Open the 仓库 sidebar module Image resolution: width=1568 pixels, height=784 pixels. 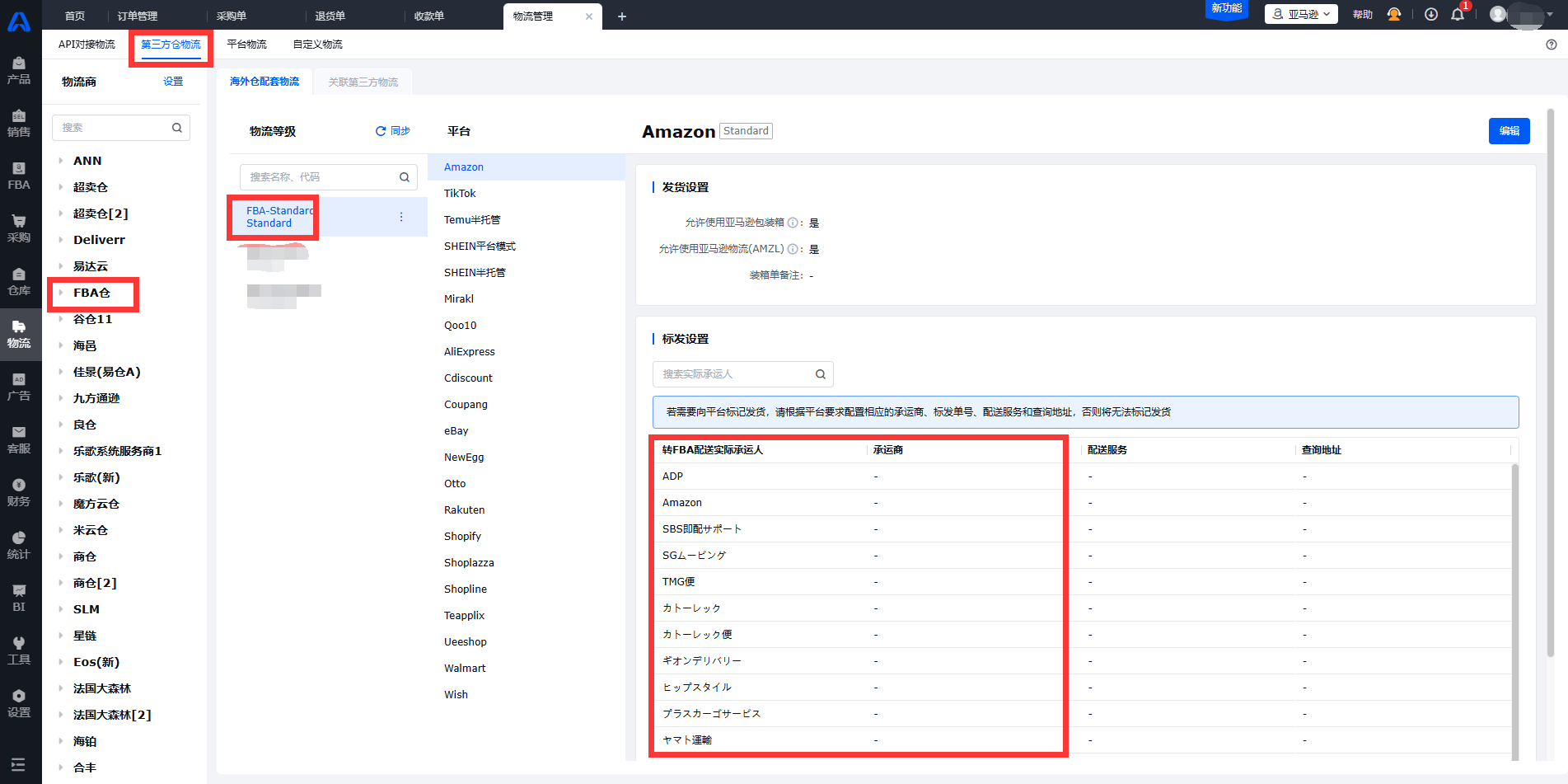19,282
